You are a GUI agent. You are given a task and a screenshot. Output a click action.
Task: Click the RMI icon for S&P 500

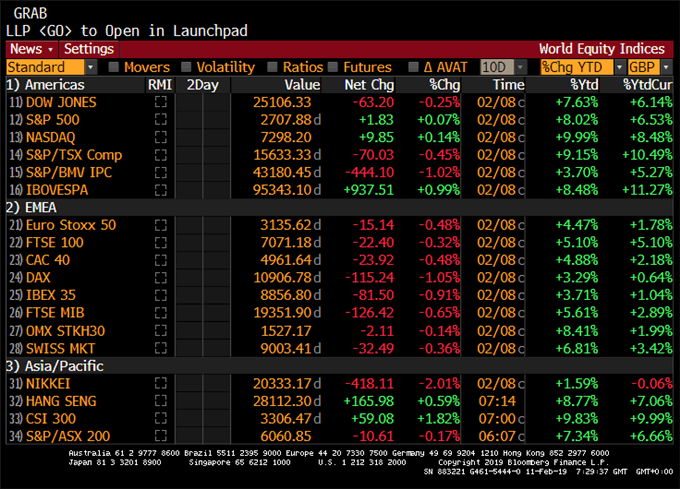[x=160, y=120]
